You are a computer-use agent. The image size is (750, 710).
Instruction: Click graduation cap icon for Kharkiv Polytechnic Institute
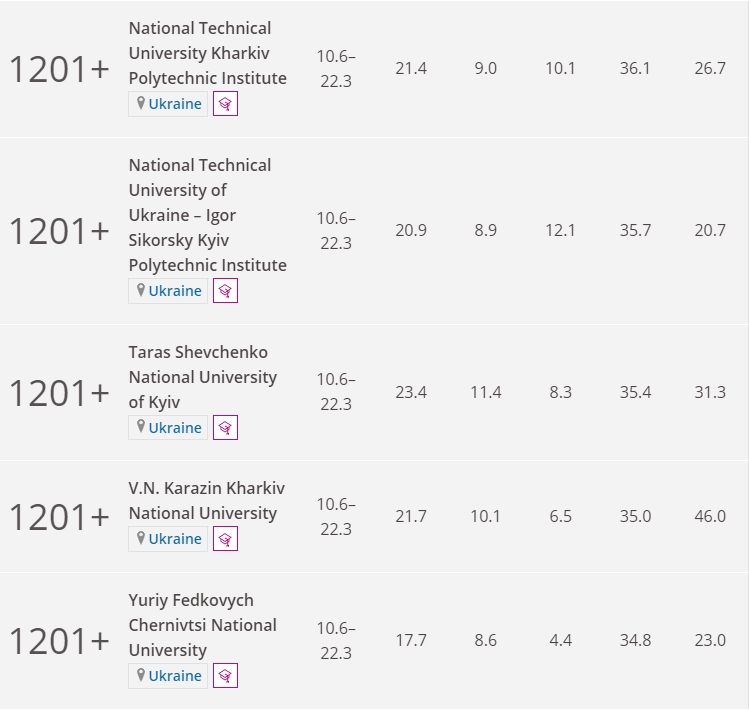(225, 104)
